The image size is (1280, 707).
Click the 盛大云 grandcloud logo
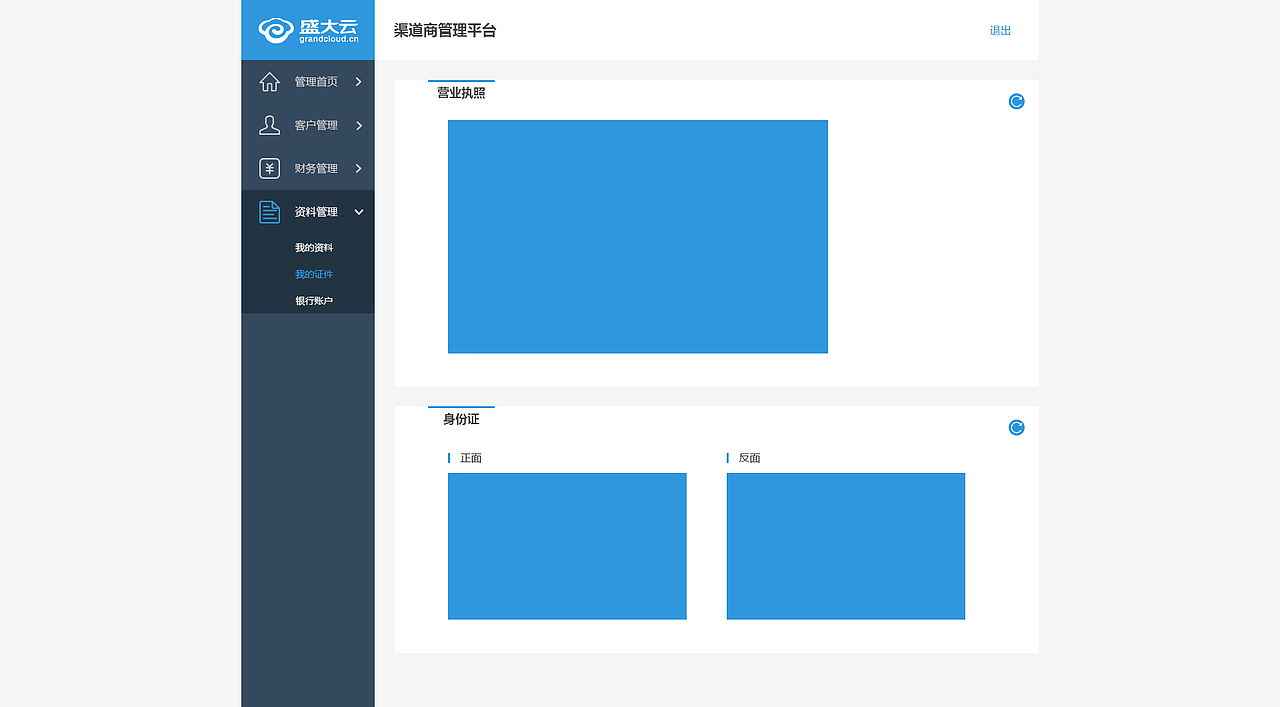point(308,31)
